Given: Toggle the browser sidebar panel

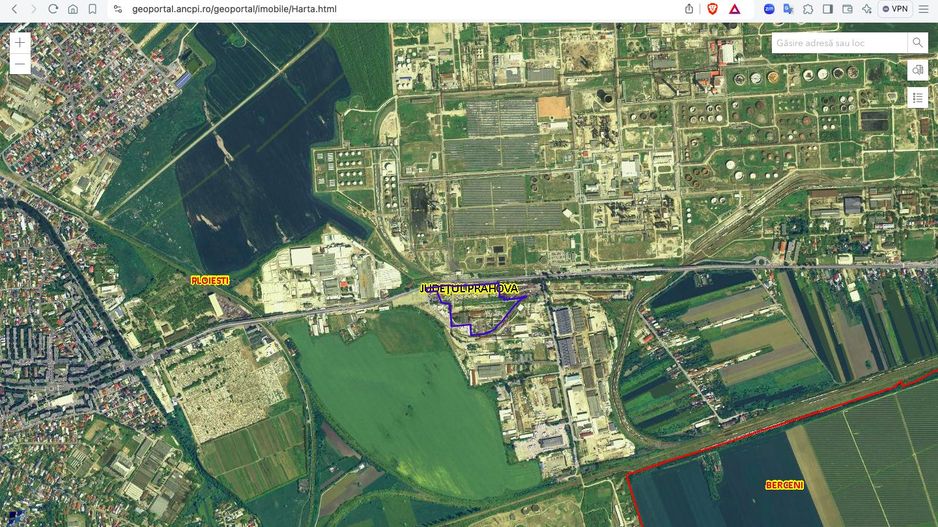Looking at the screenshot, I should point(828,9).
